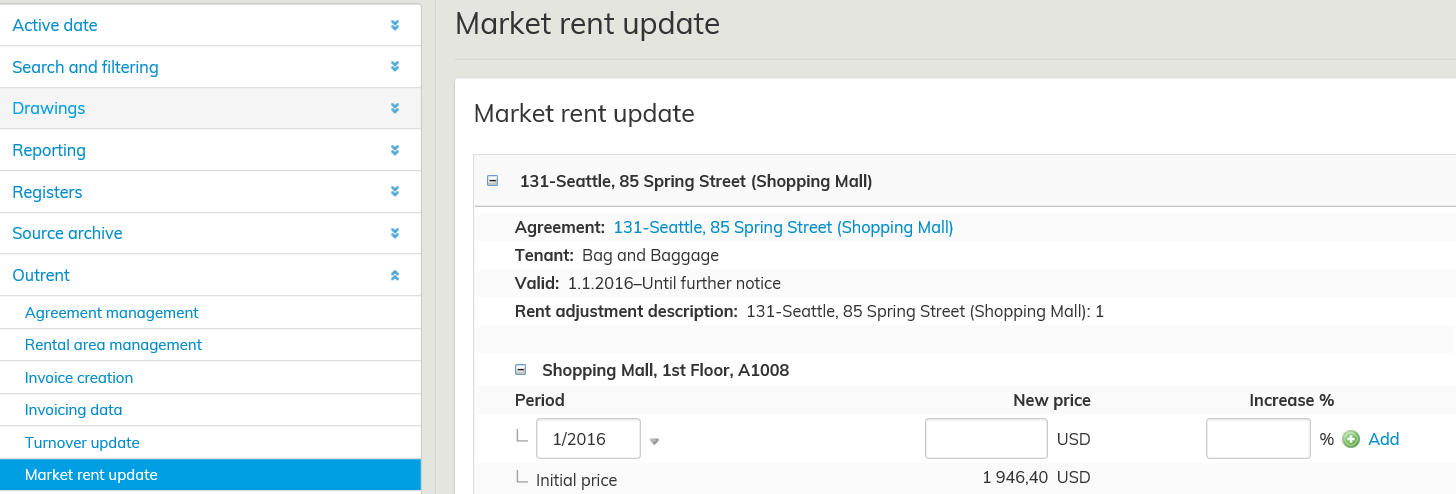Click the Add link
The image size is (1456, 494).
tap(1383, 439)
